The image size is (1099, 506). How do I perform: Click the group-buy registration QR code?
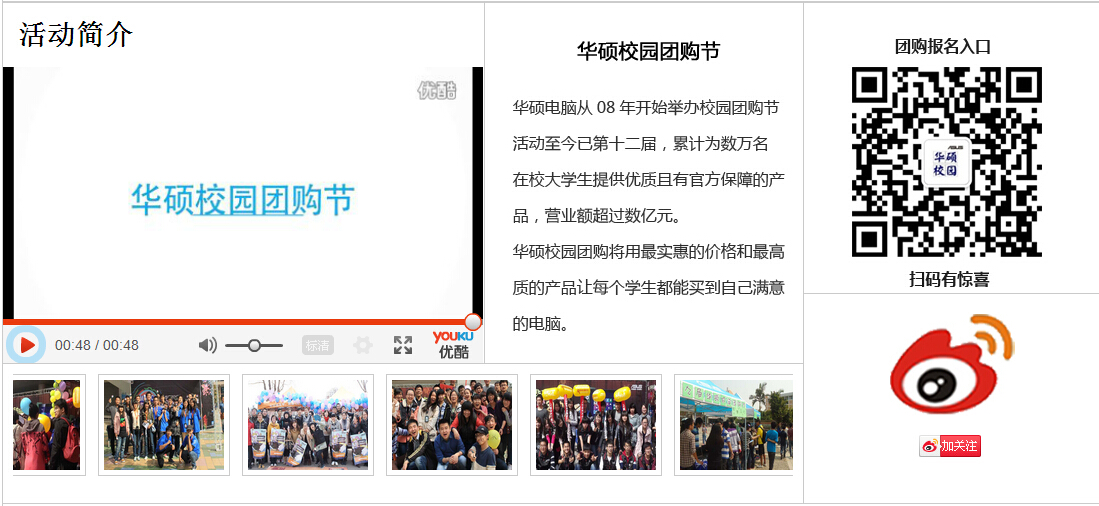pyautogui.click(x=947, y=162)
